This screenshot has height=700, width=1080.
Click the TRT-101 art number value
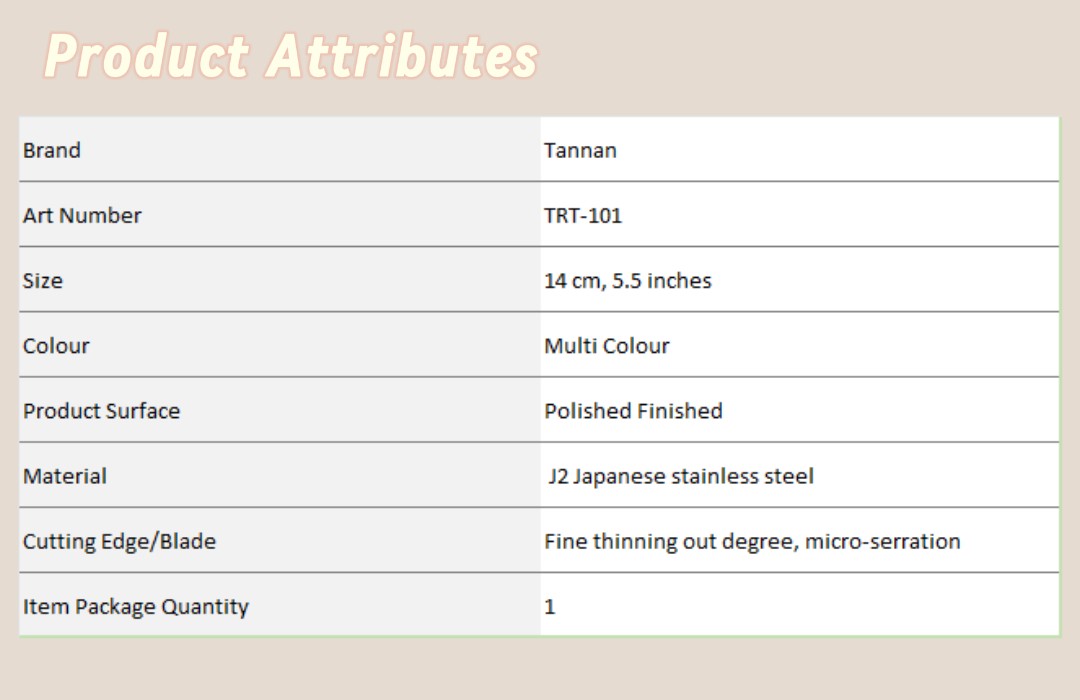pyautogui.click(x=583, y=215)
